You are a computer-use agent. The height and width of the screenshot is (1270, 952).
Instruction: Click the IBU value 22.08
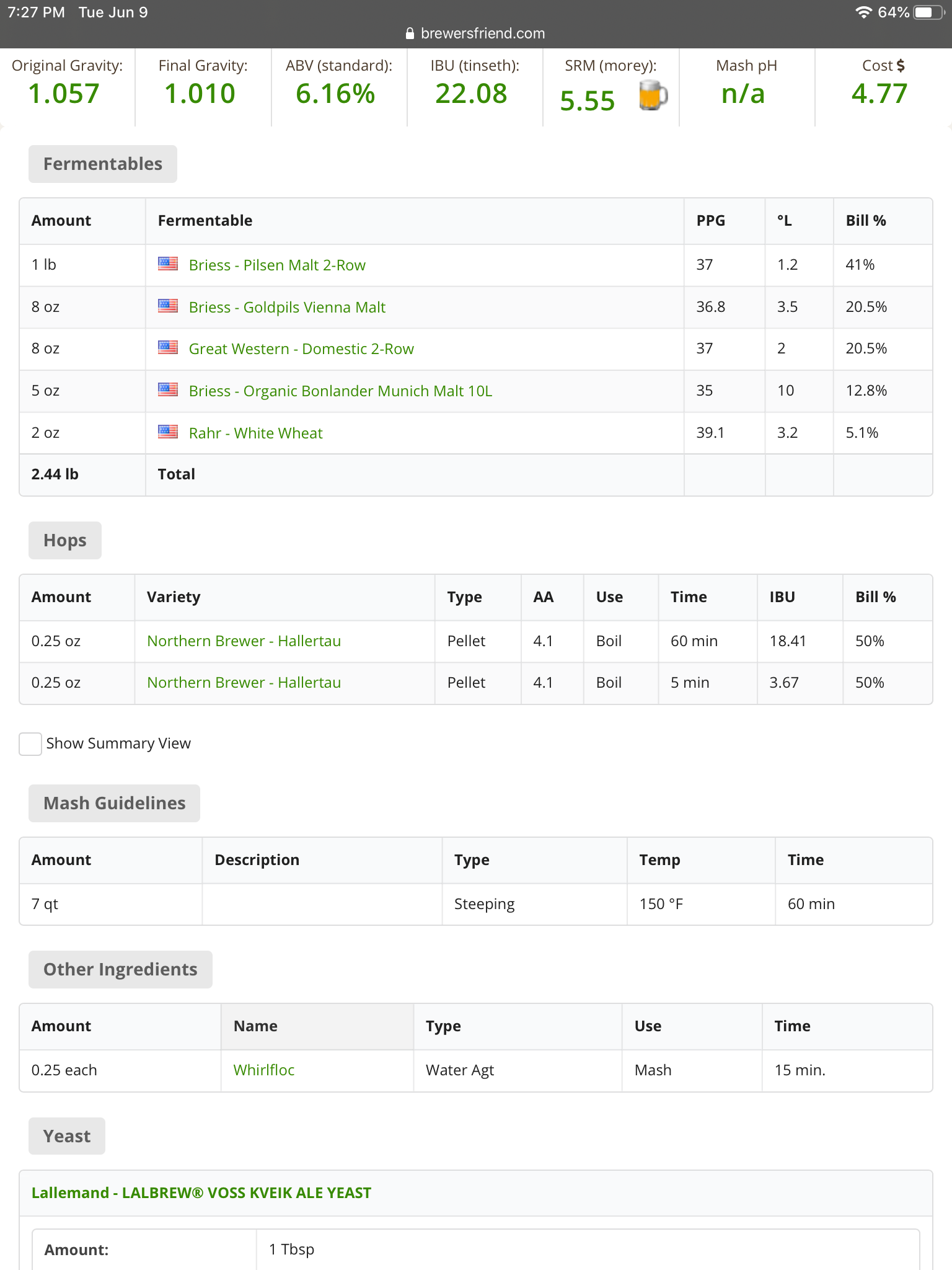click(471, 94)
